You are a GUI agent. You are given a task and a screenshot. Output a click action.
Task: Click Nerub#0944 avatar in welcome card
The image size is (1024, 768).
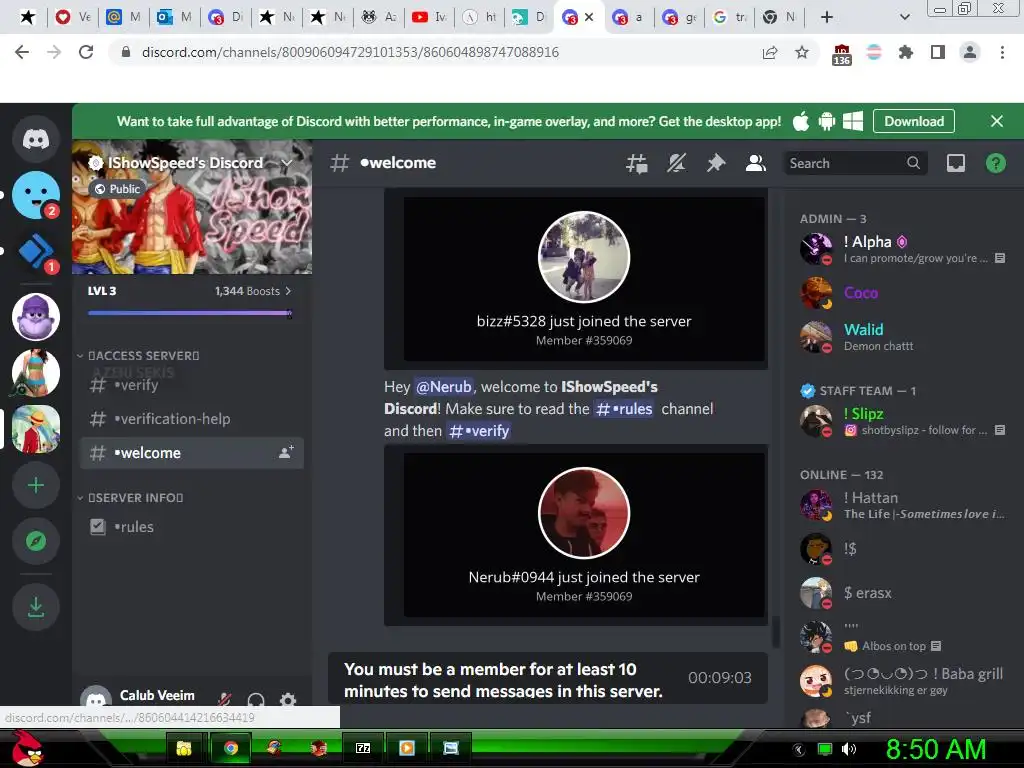tap(584, 513)
